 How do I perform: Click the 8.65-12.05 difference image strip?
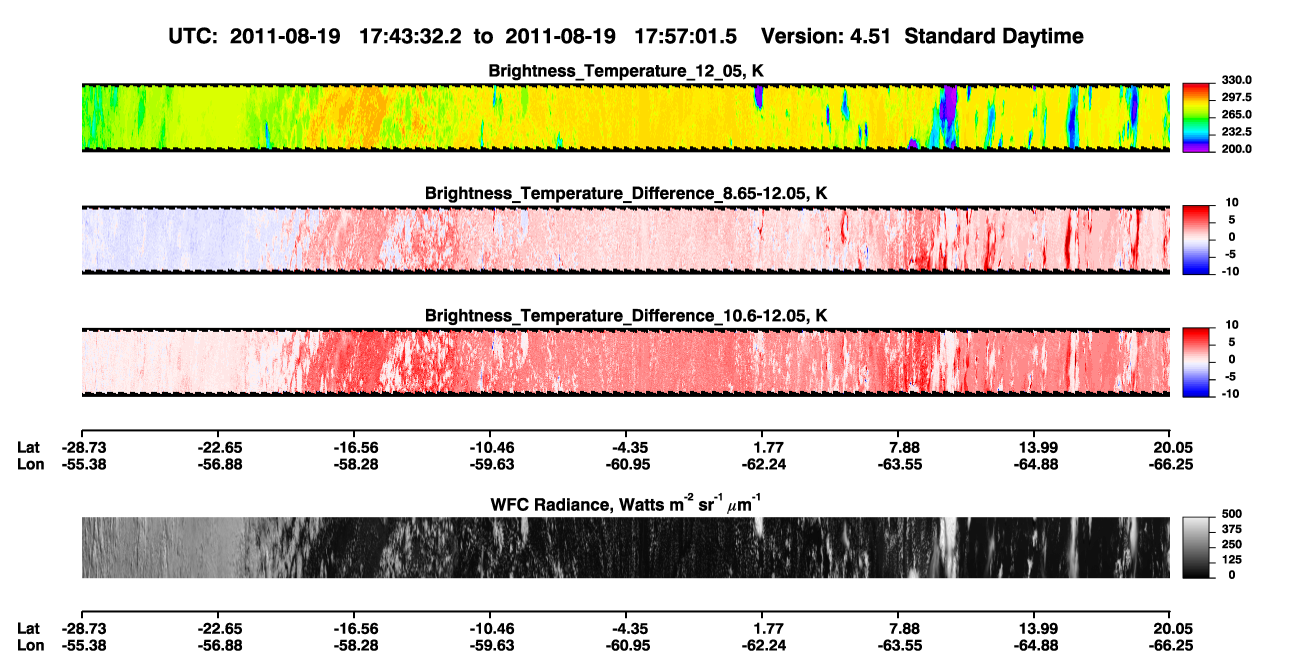[x=626, y=240]
